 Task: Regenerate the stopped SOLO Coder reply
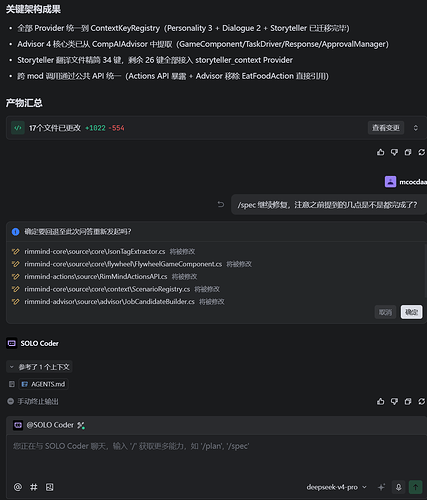421,401
